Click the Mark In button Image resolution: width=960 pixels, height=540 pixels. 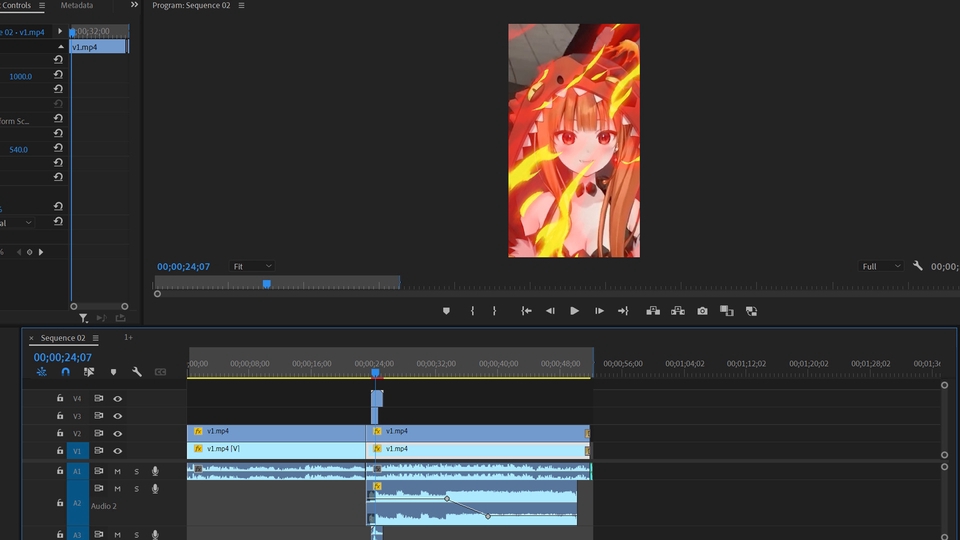[x=472, y=311]
